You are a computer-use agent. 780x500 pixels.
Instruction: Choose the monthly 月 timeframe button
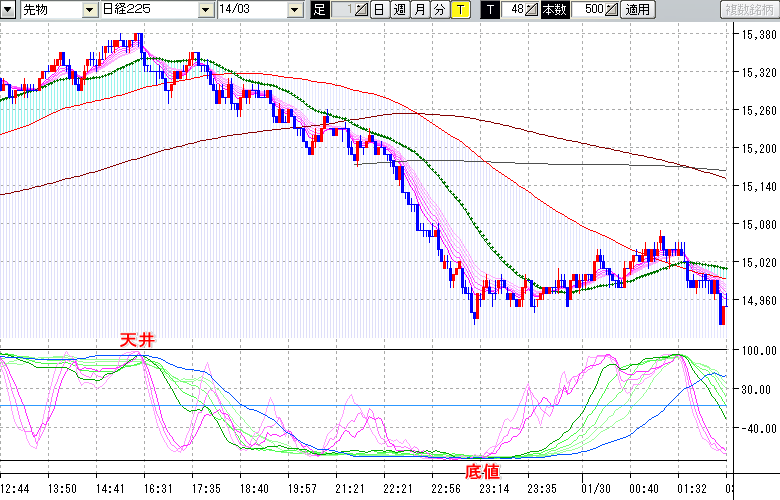click(419, 10)
